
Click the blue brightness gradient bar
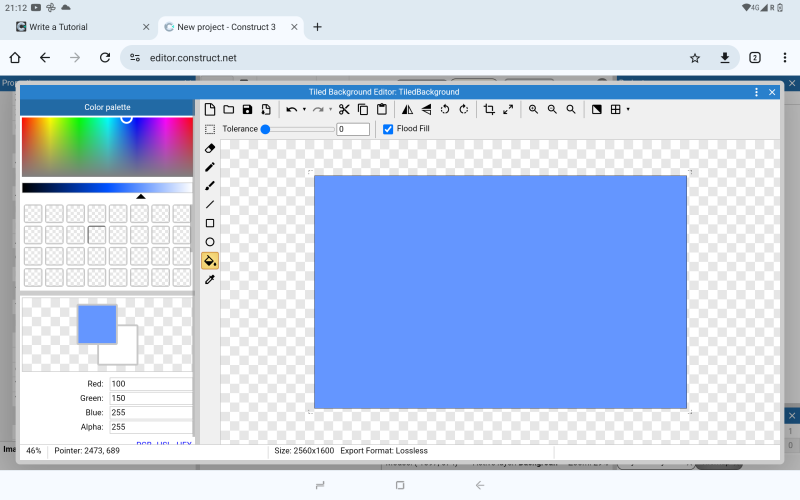tap(107, 188)
